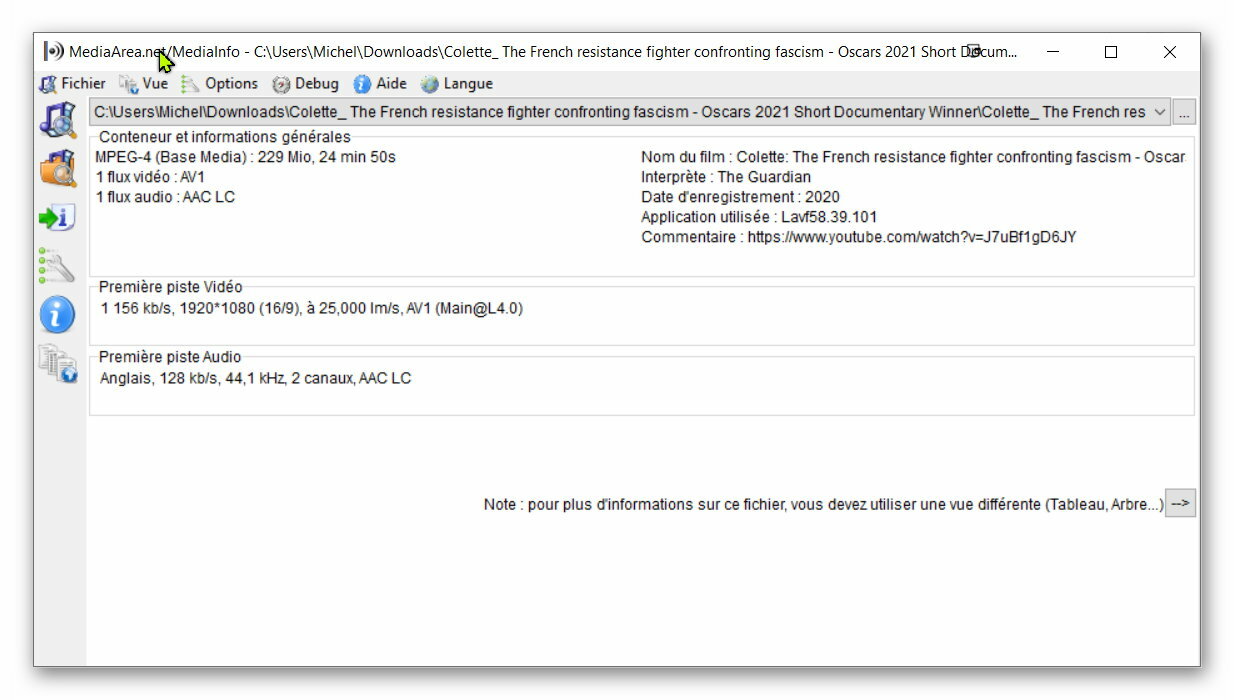This screenshot has width=1234, height=700.
Task: Click the 'Première piste Vidéo' group label
Action: pos(170,287)
